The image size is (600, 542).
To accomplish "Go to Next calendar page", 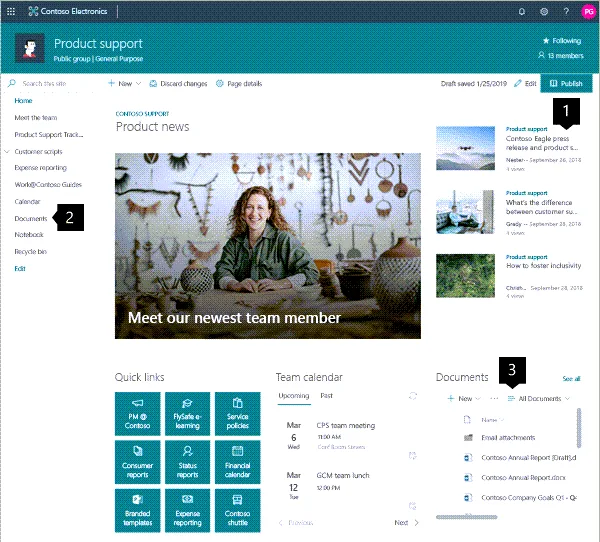I will 406,522.
